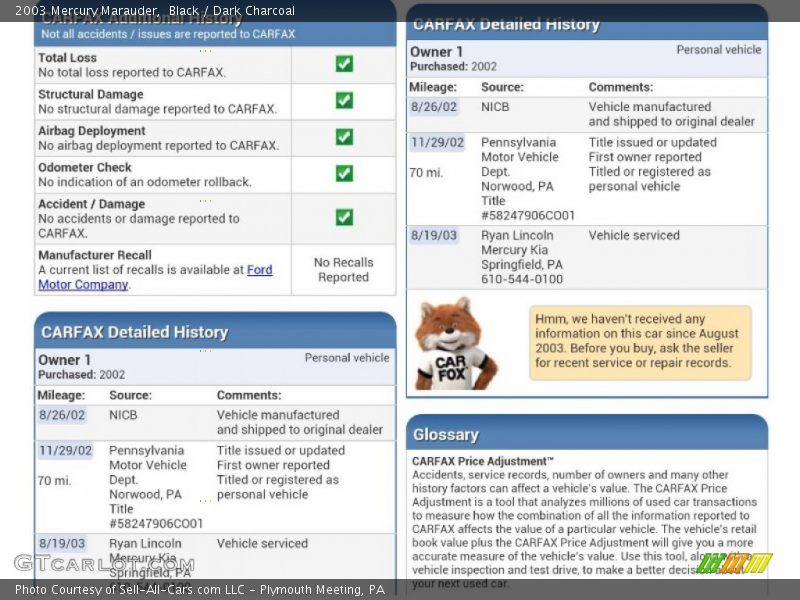Click the yellow 'Hmm, we haven't received' note
The width and height of the screenshot is (800, 600).
coord(640,342)
